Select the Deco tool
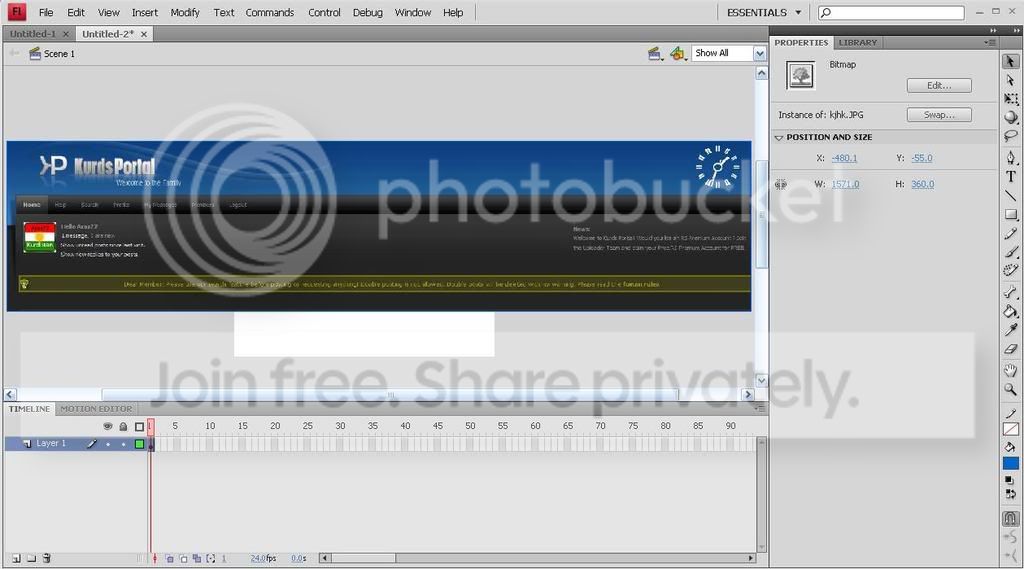 tap(1010, 270)
